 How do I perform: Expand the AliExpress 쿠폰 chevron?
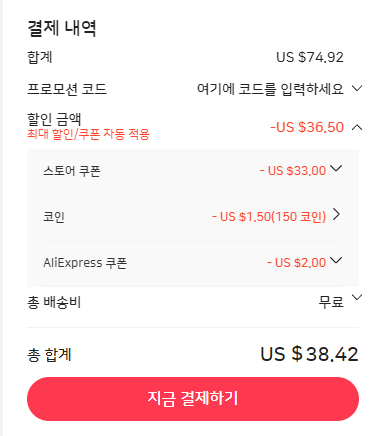point(336,260)
